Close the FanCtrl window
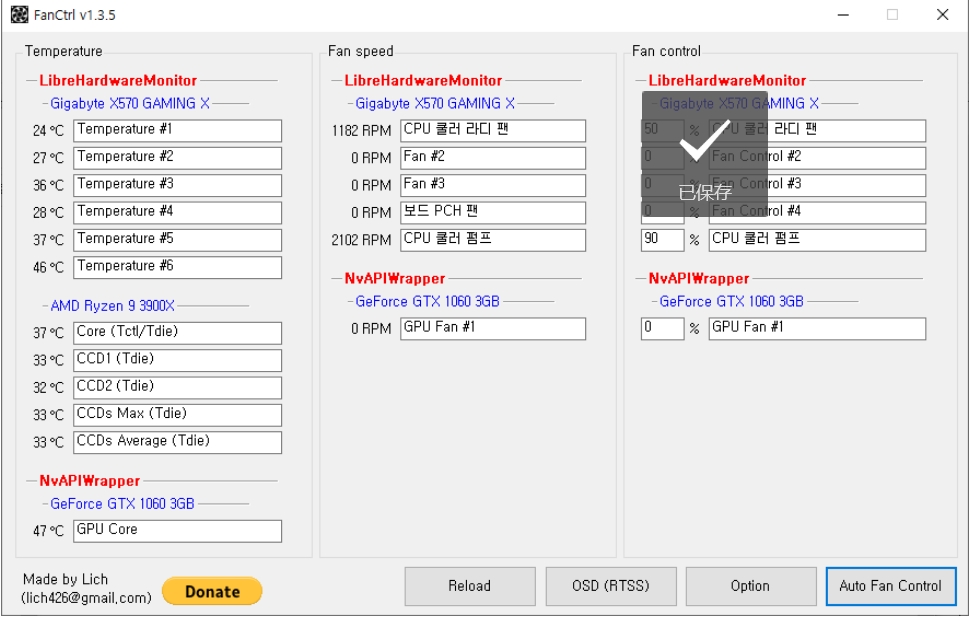 942,14
